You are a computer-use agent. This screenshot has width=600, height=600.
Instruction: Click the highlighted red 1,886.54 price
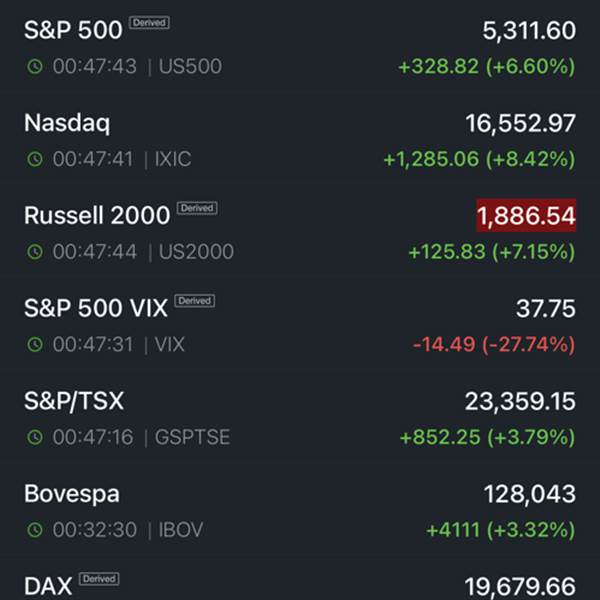coord(526,215)
